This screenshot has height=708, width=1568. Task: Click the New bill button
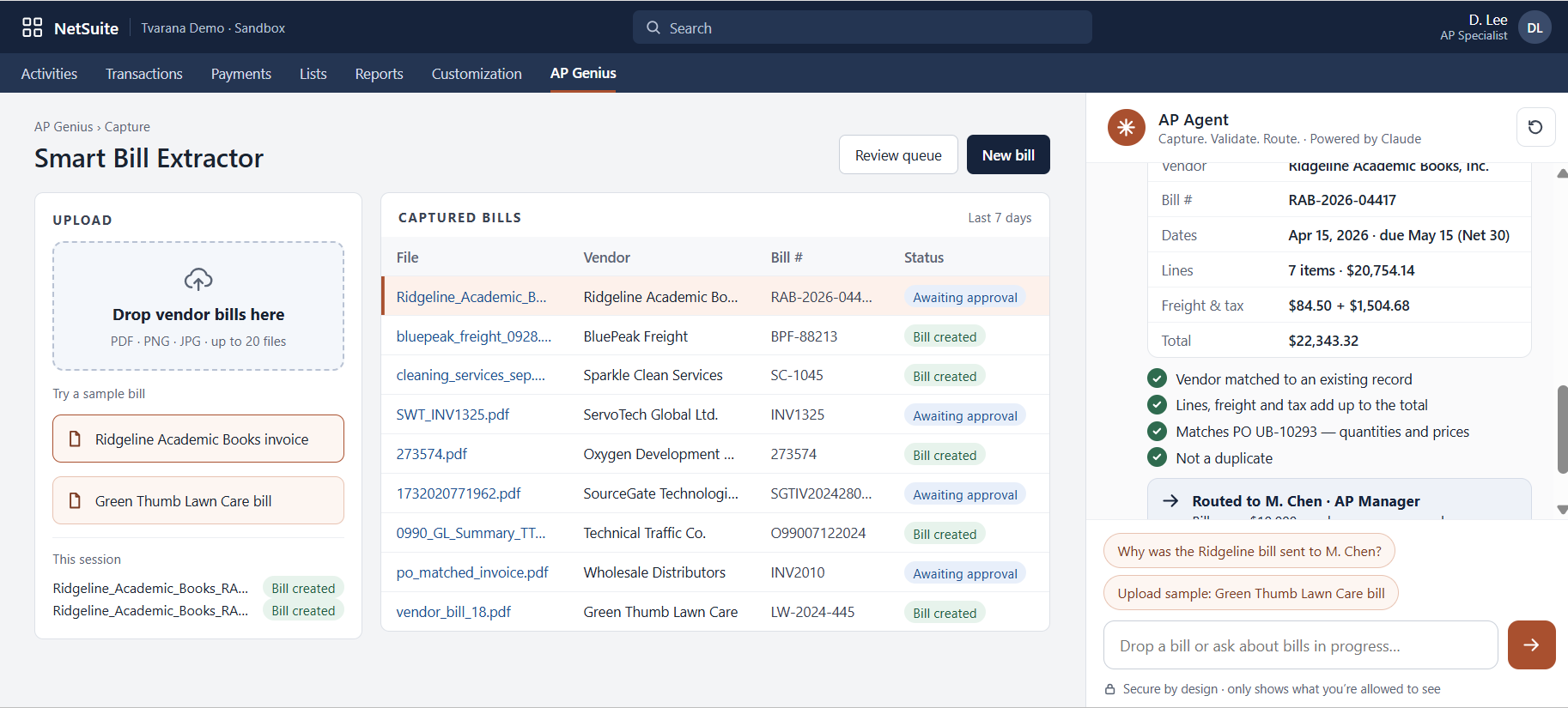(x=1008, y=154)
